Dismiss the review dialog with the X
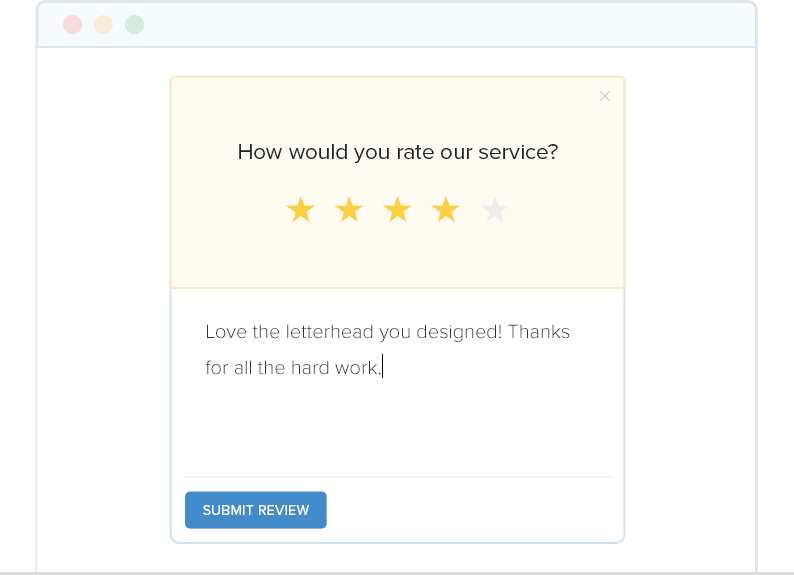The height and width of the screenshot is (575, 794). pyautogui.click(x=605, y=96)
